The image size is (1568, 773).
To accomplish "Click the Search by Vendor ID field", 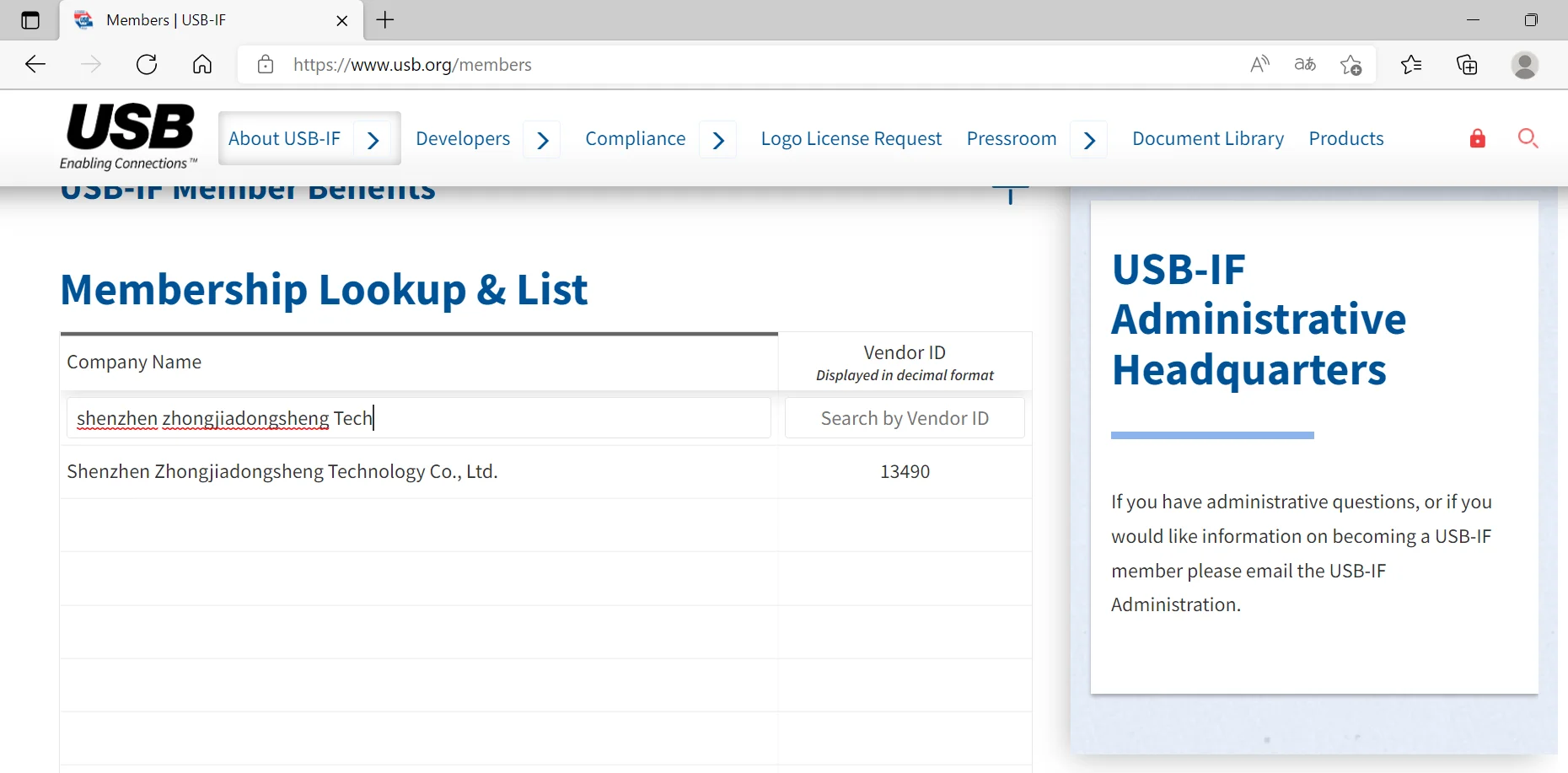I will (905, 418).
